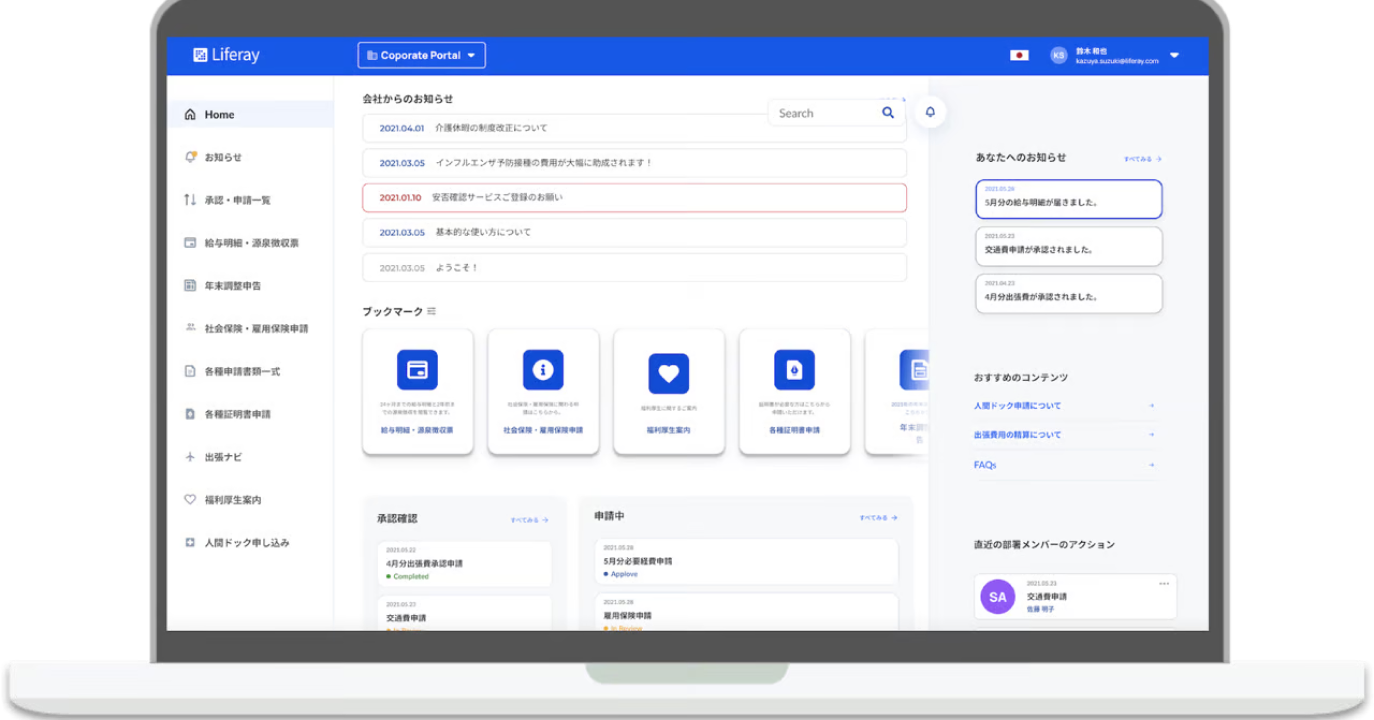
Task: Open the user account dropdown arrow
Action: [1174, 55]
